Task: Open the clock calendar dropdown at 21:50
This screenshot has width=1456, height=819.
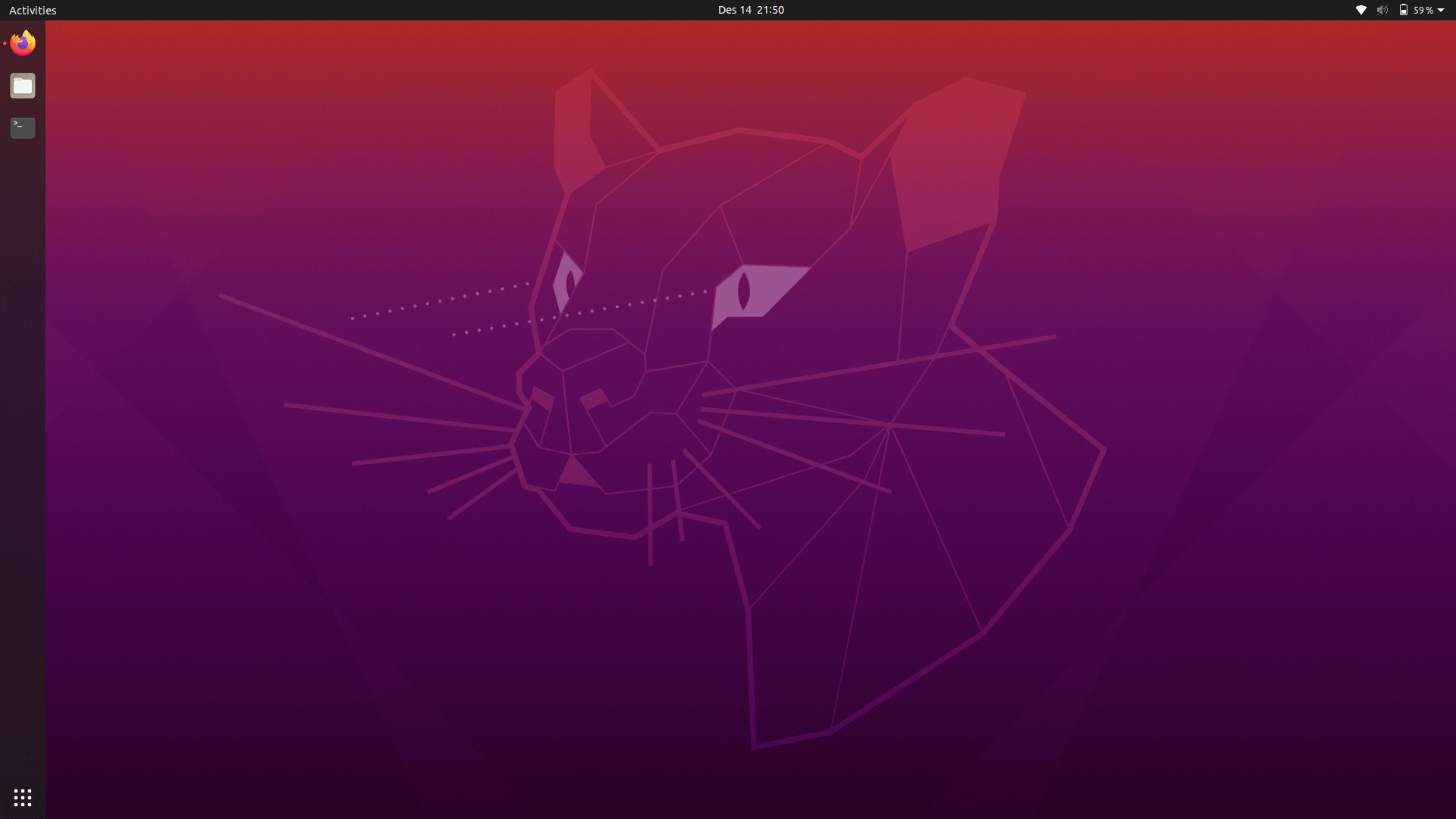Action: [770, 10]
